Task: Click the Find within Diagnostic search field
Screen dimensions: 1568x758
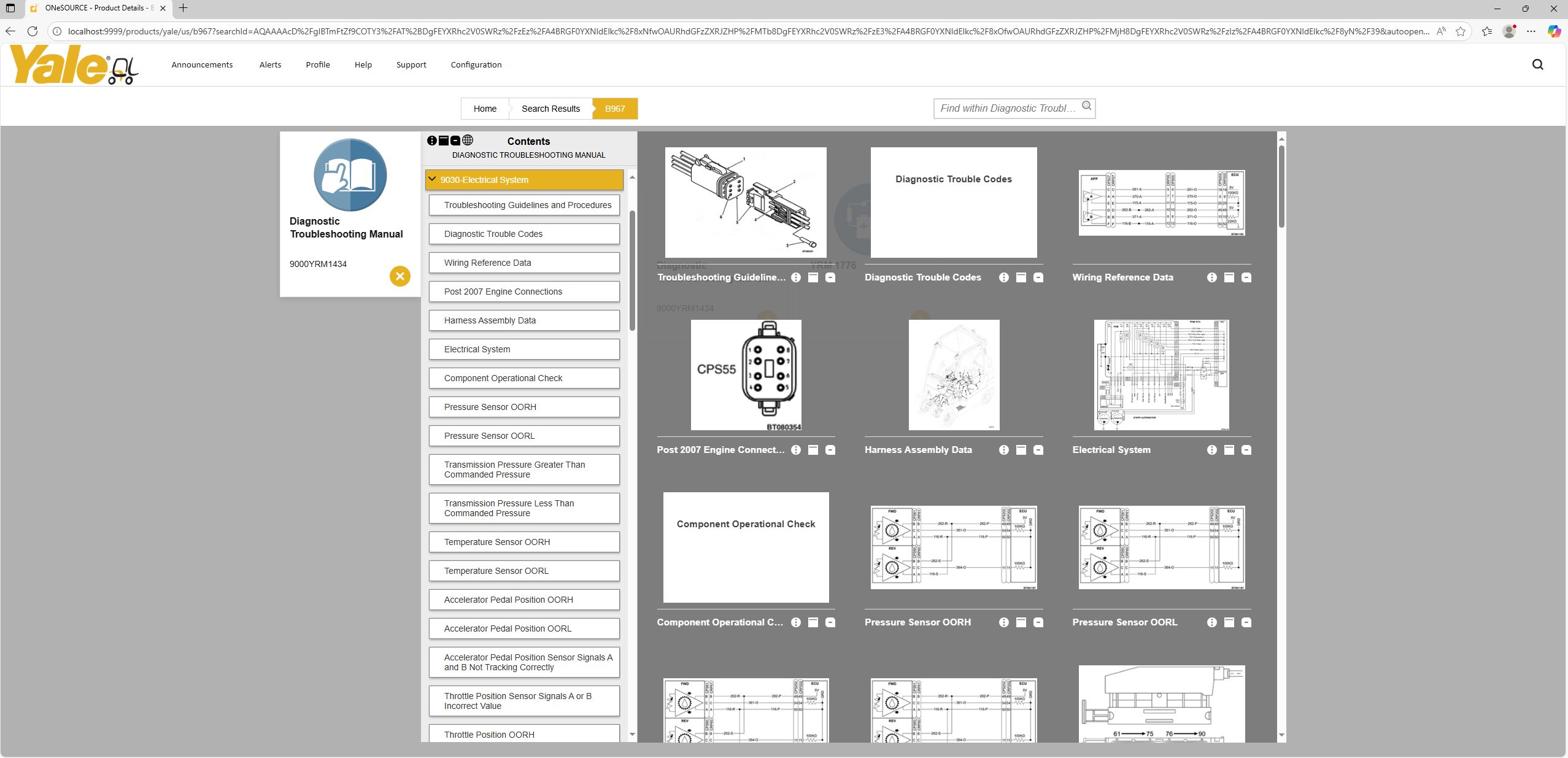Action: tap(1007, 109)
